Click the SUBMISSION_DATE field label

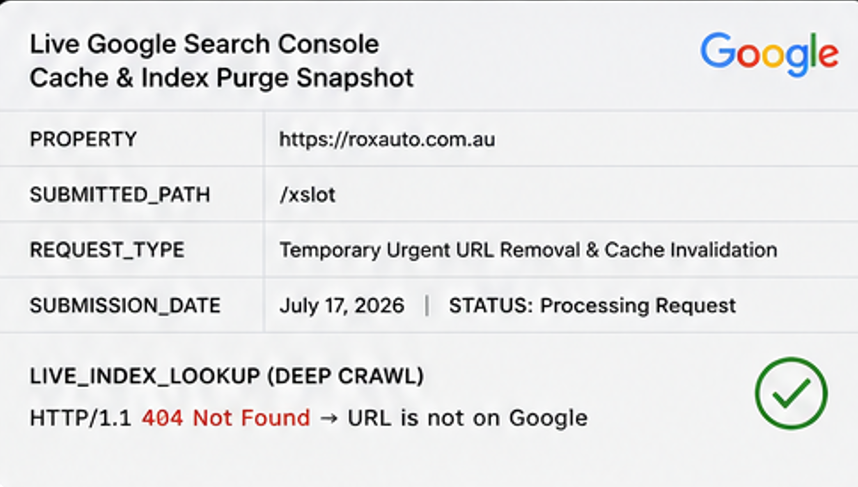click(125, 305)
